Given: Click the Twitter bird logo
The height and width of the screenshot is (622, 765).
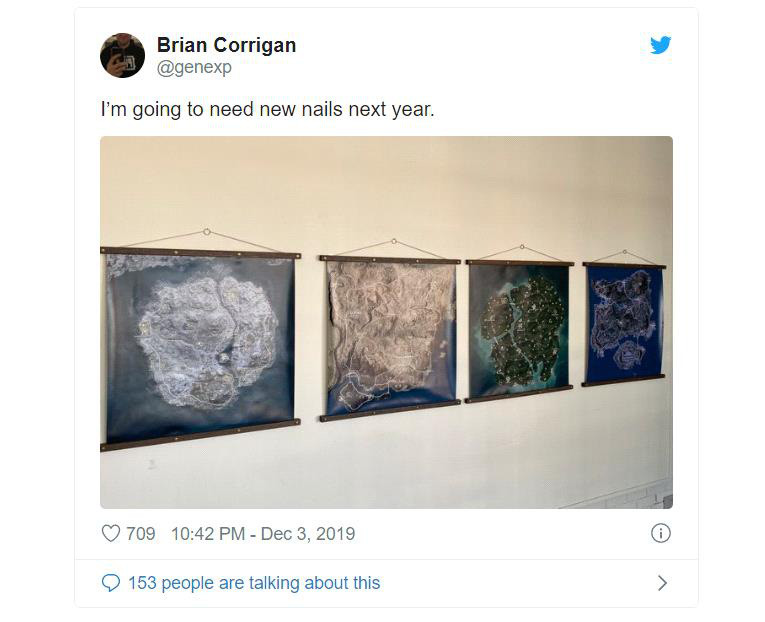Looking at the screenshot, I should pyautogui.click(x=661, y=45).
